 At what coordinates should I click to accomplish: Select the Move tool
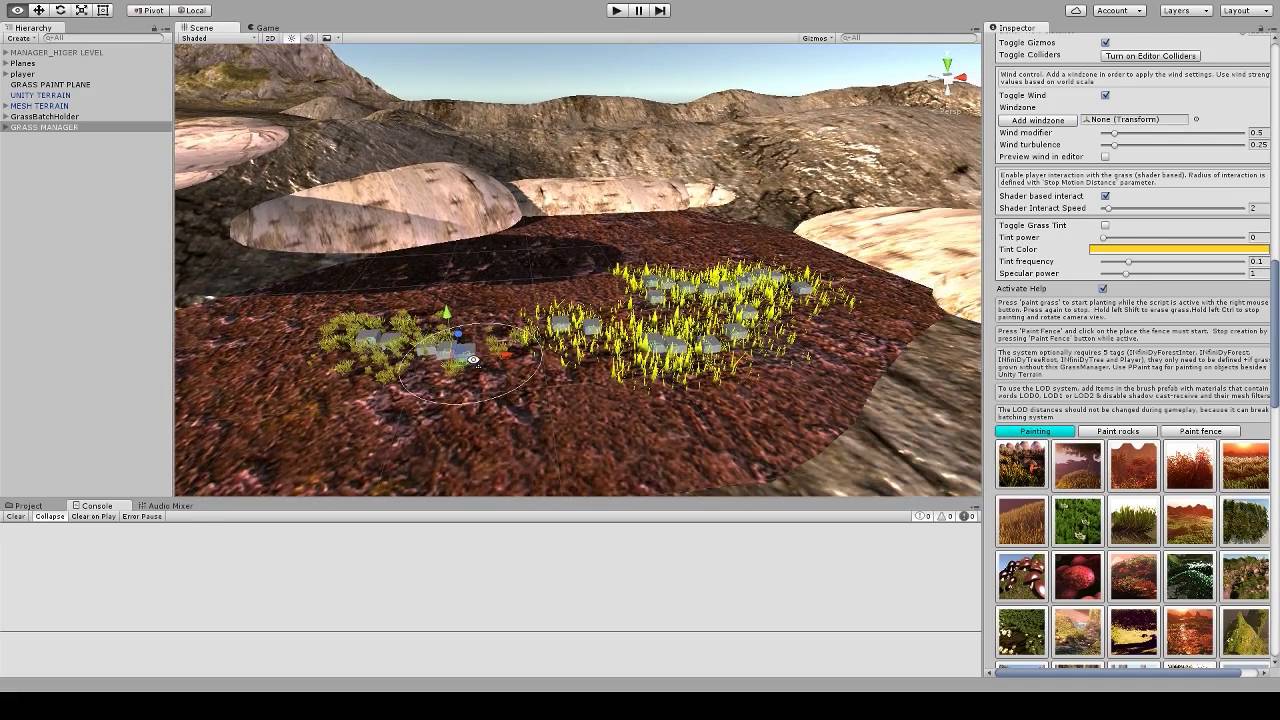[39, 10]
